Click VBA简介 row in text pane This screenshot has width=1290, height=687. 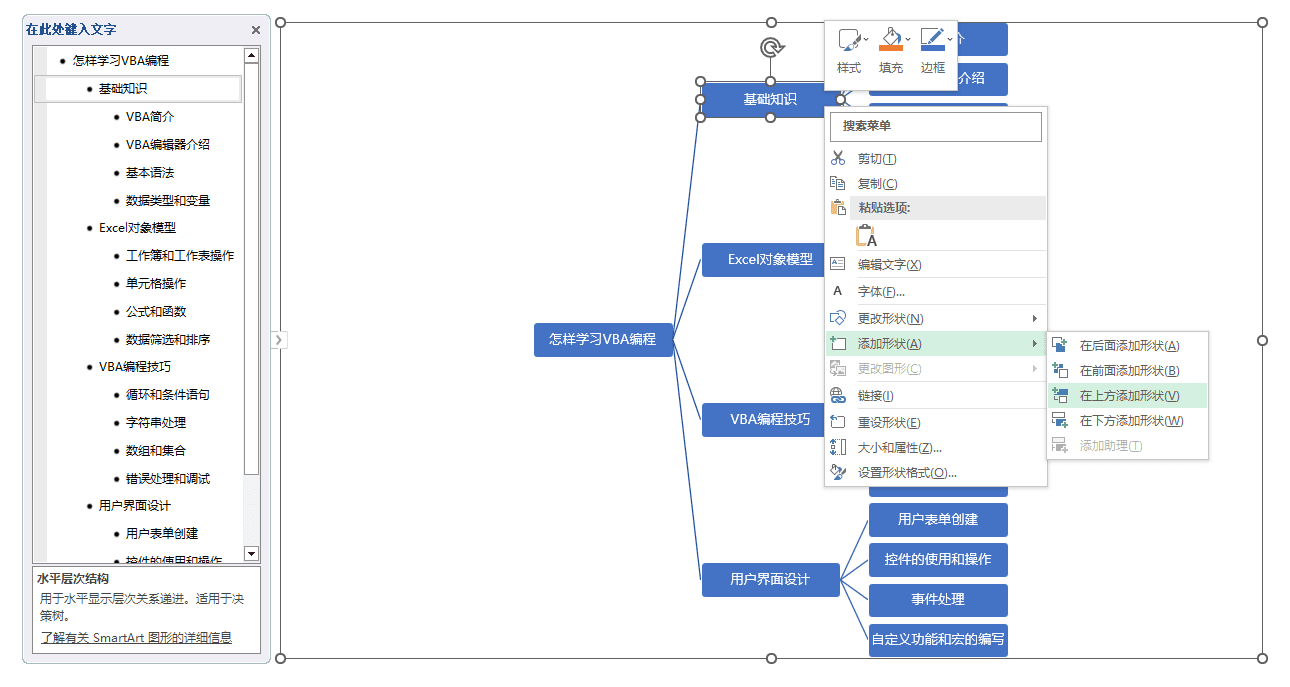coord(150,116)
